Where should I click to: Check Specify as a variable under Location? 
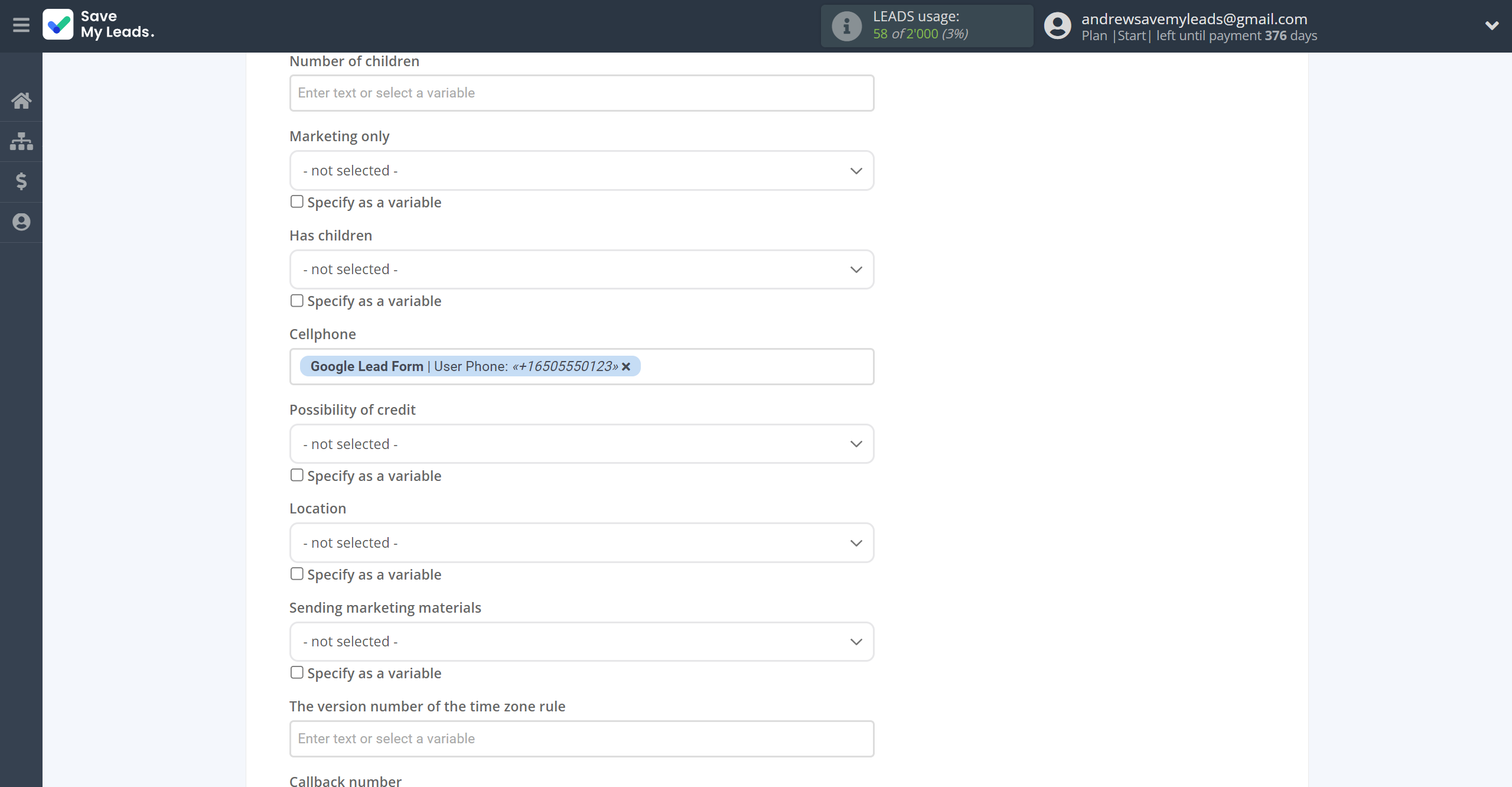coord(297,574)
